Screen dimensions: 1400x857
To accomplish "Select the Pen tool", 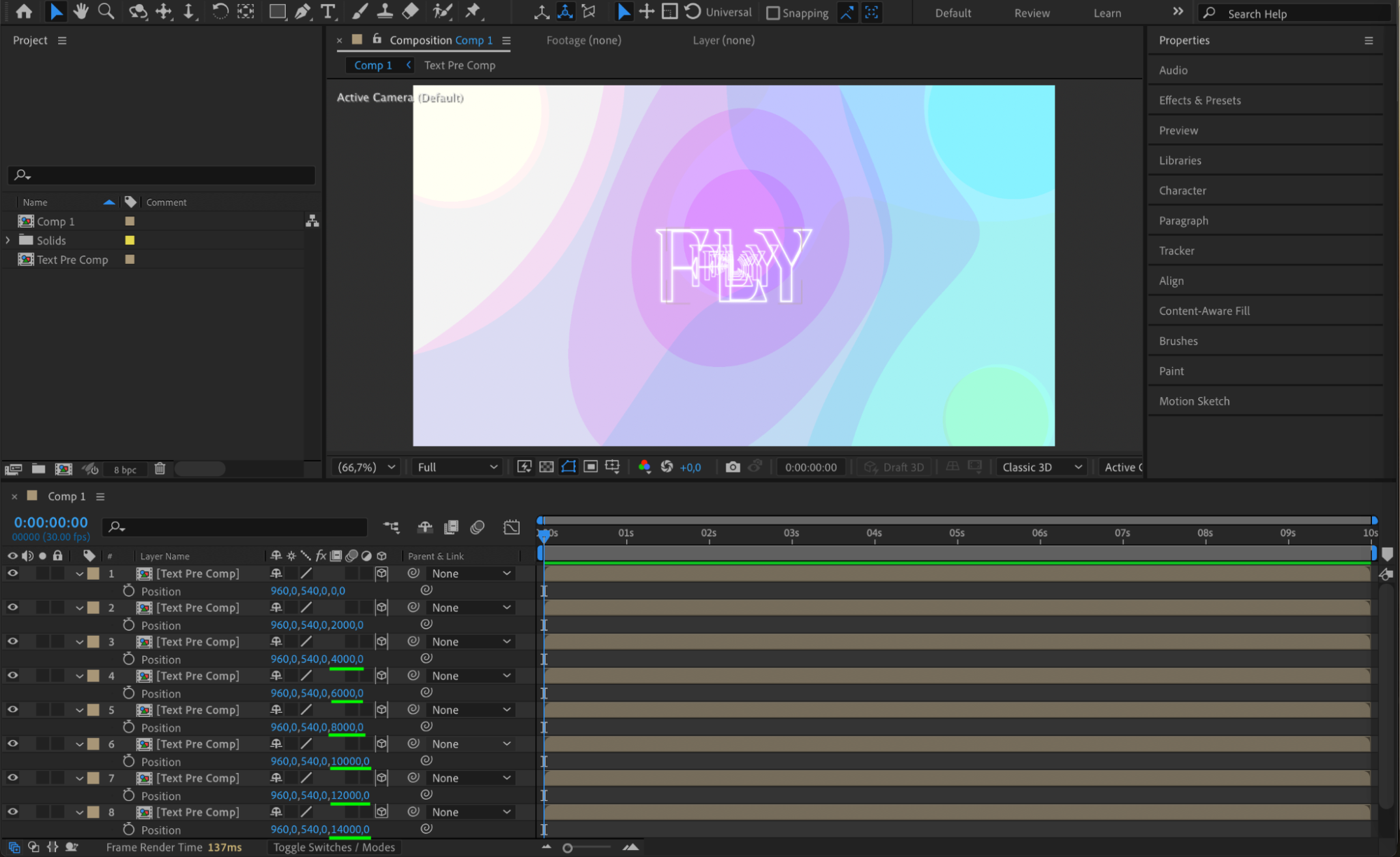I will point(303,12).
